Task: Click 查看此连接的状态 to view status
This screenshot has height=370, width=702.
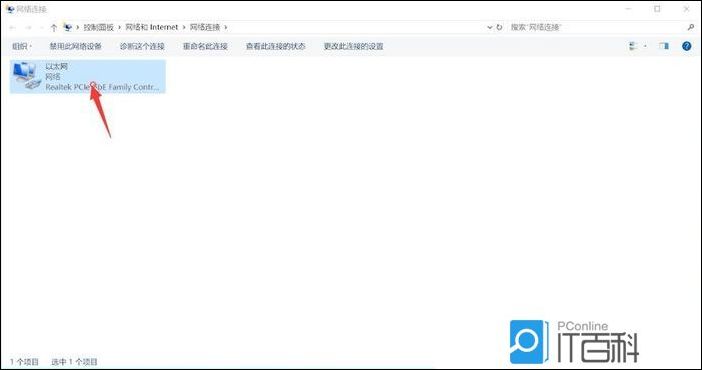Action: pyautogui.click(x=275, y=46)
